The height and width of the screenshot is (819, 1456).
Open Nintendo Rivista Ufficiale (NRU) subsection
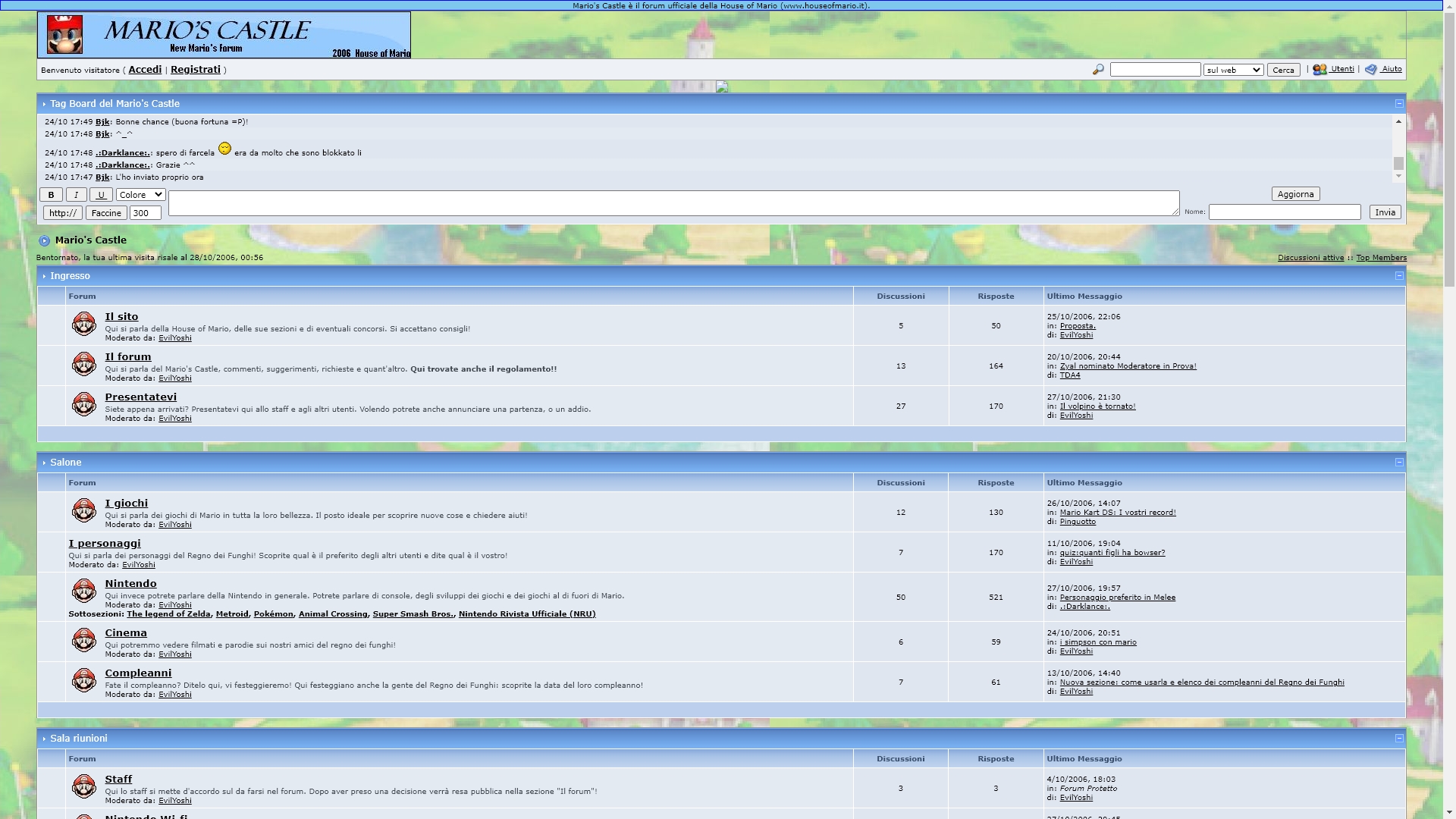pos(527,614)
